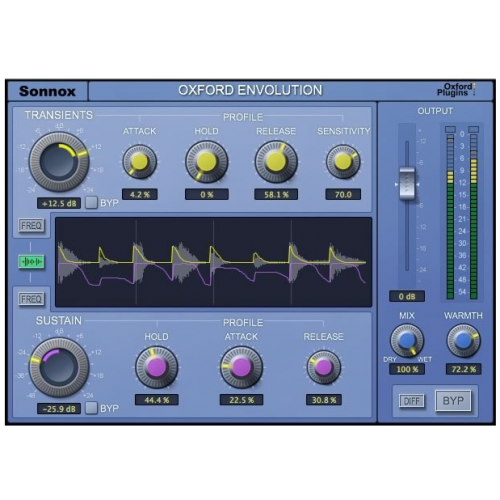Click the Sensitivity value field 70.0
Screen dimensions: 500x500
343,194
